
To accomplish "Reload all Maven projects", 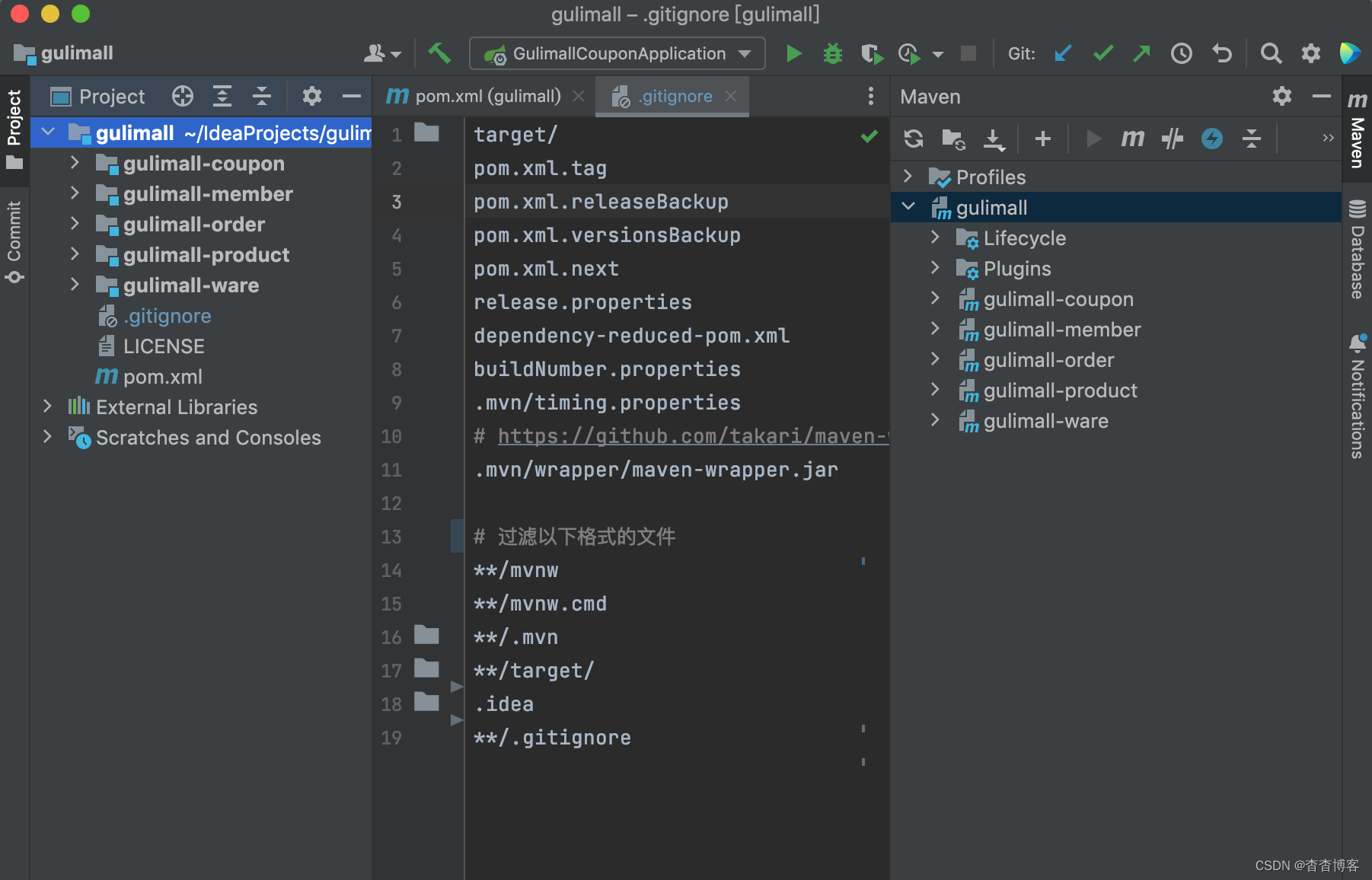I will (914, 139).
